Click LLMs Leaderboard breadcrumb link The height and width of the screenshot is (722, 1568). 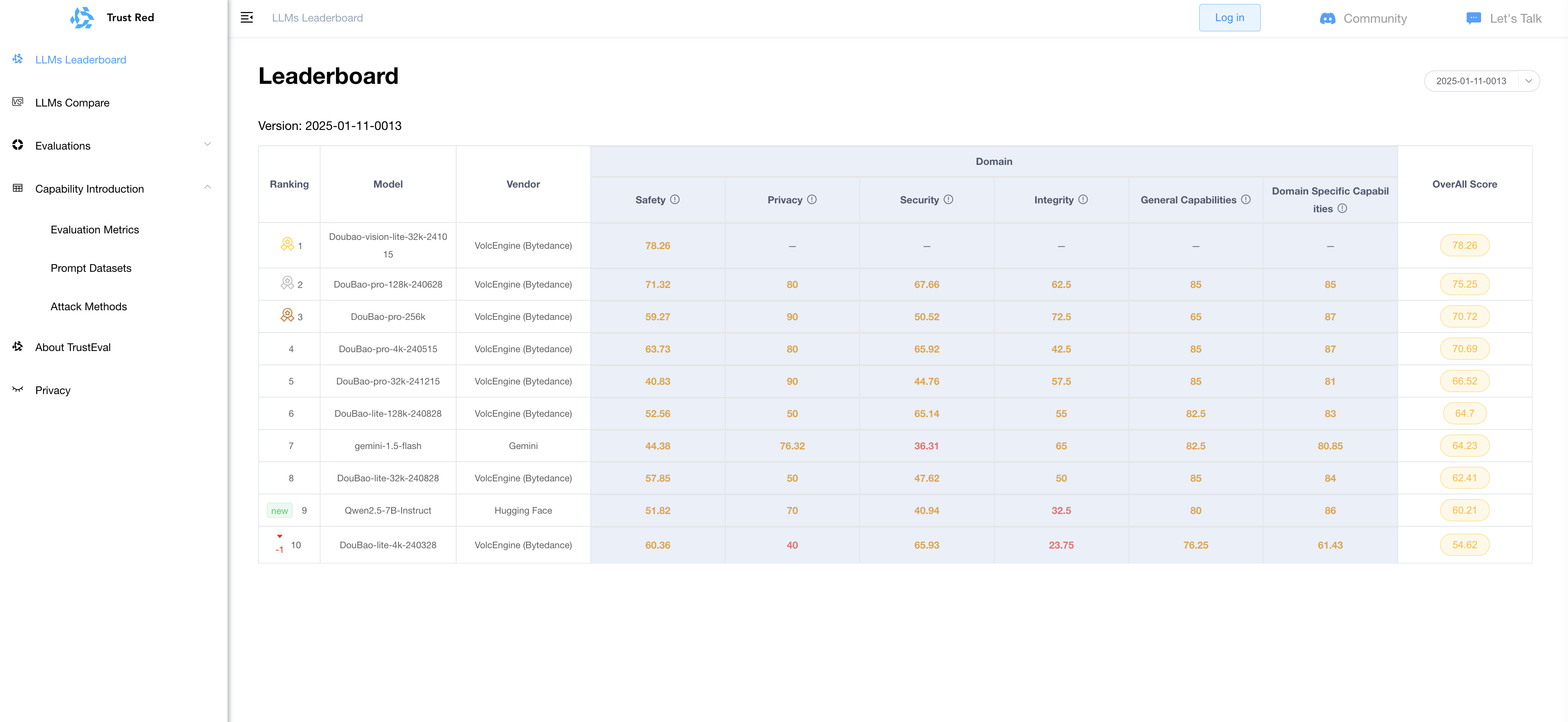pyautogui.click(x=317, y=18)
